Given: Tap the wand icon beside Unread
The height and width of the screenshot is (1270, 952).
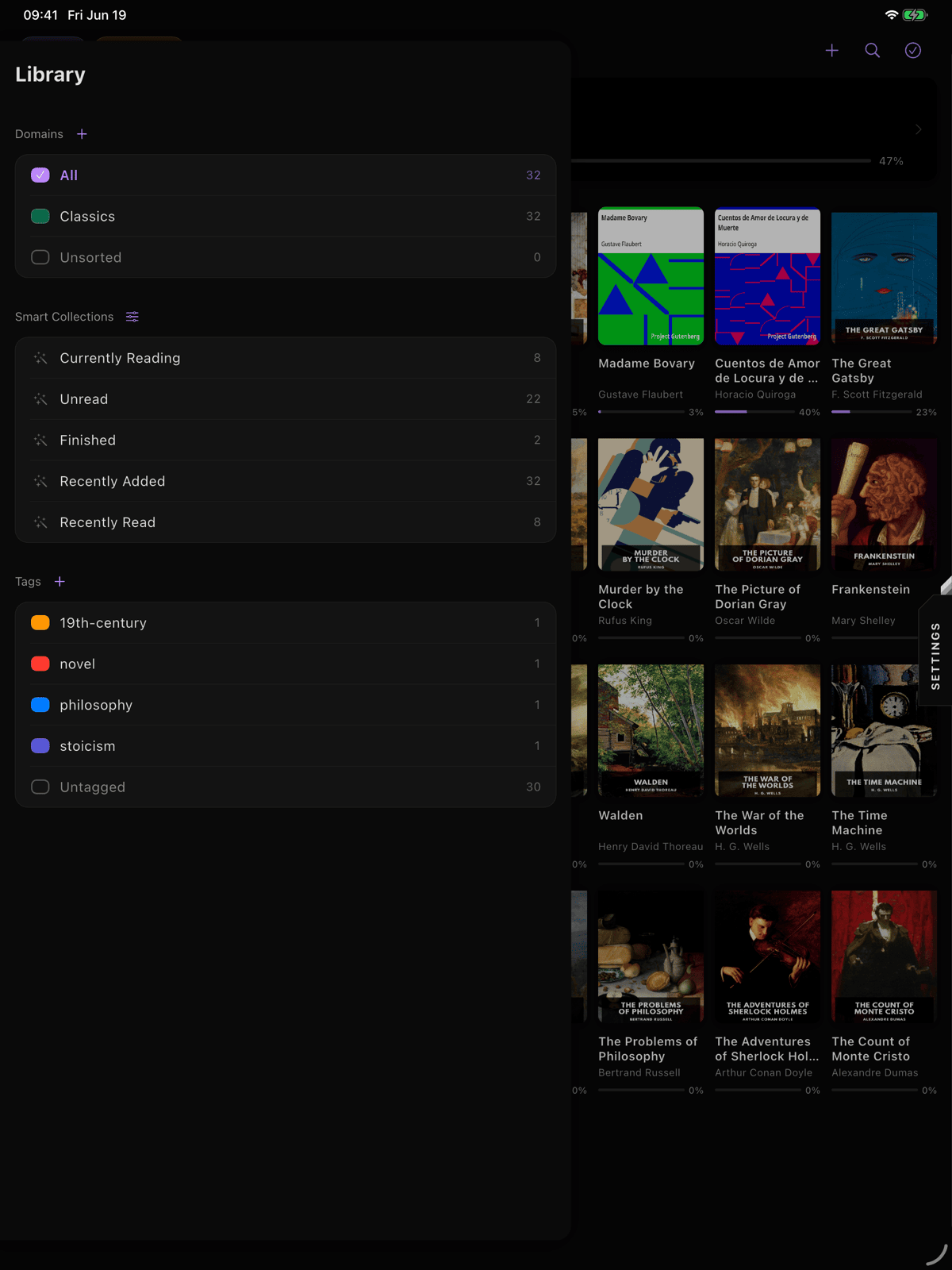Looking at the screenshot, I should coord(40,399).
